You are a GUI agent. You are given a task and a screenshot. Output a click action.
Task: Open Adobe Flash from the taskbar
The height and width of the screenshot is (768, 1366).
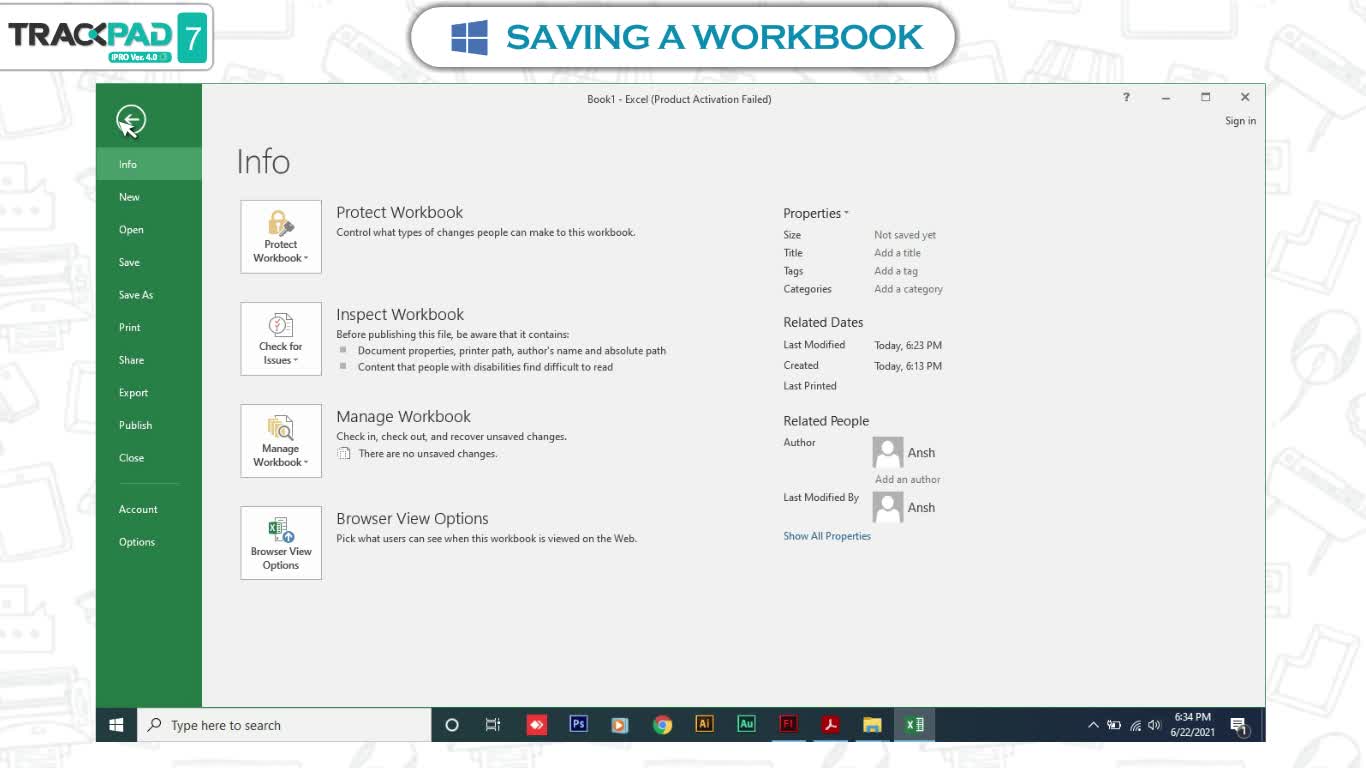(788, 725)
